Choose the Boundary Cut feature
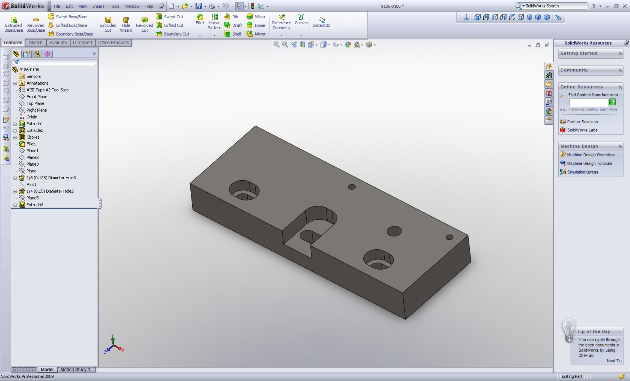The height and width of the screenshot is (381, 630). coord(172,34)
